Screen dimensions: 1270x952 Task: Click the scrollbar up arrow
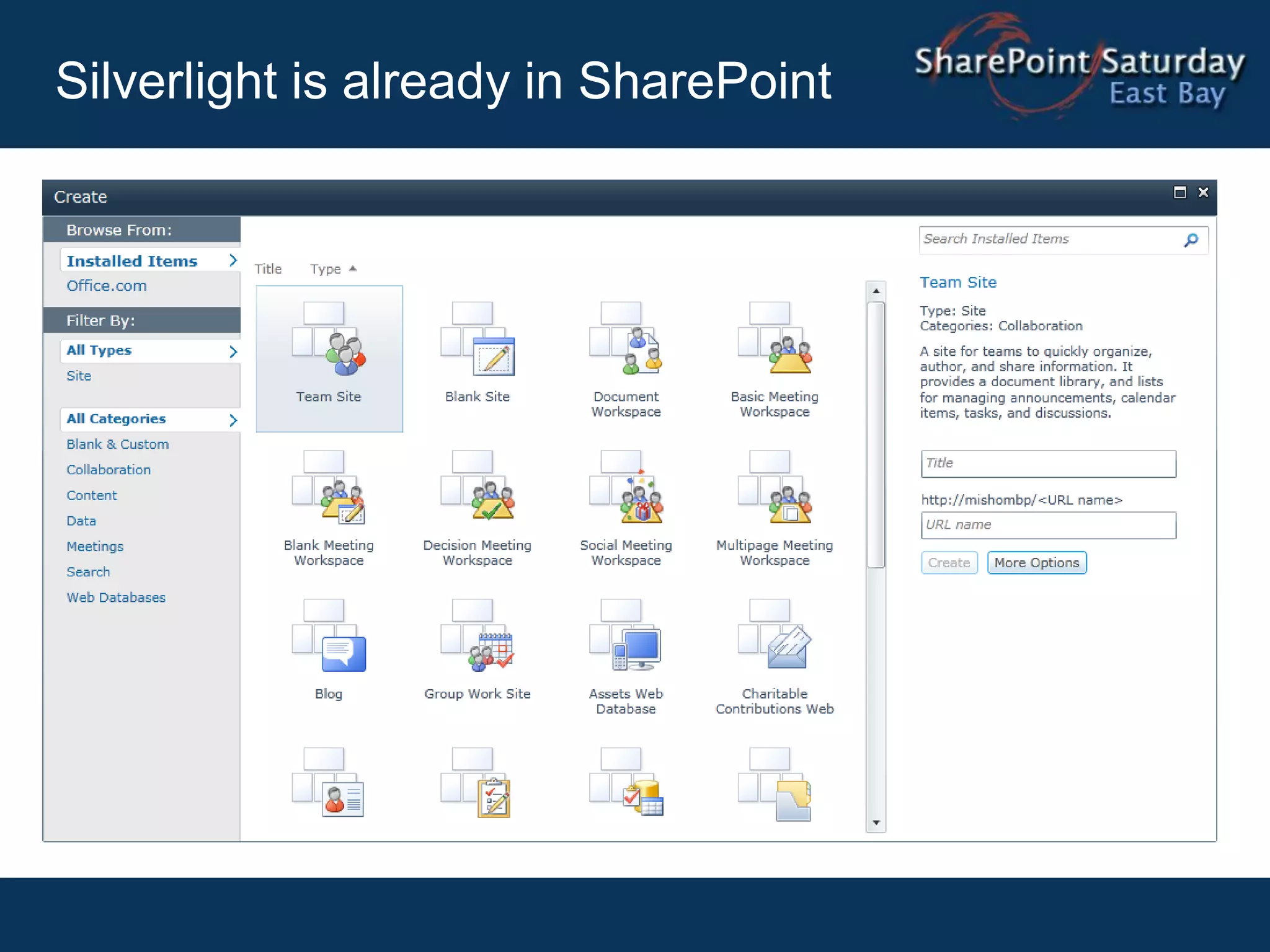coord(876,291)
